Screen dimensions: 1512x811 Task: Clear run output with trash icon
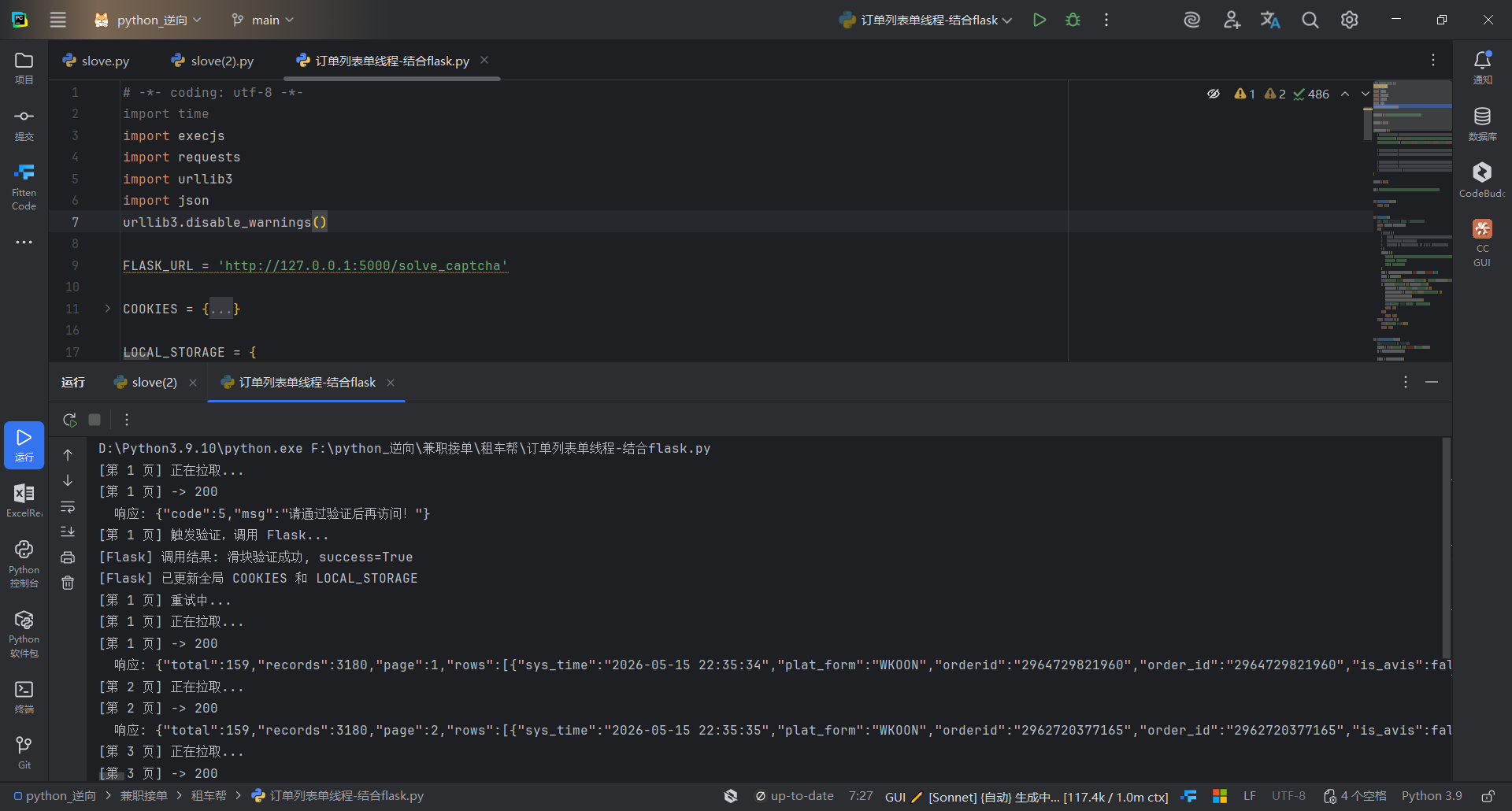68,583
